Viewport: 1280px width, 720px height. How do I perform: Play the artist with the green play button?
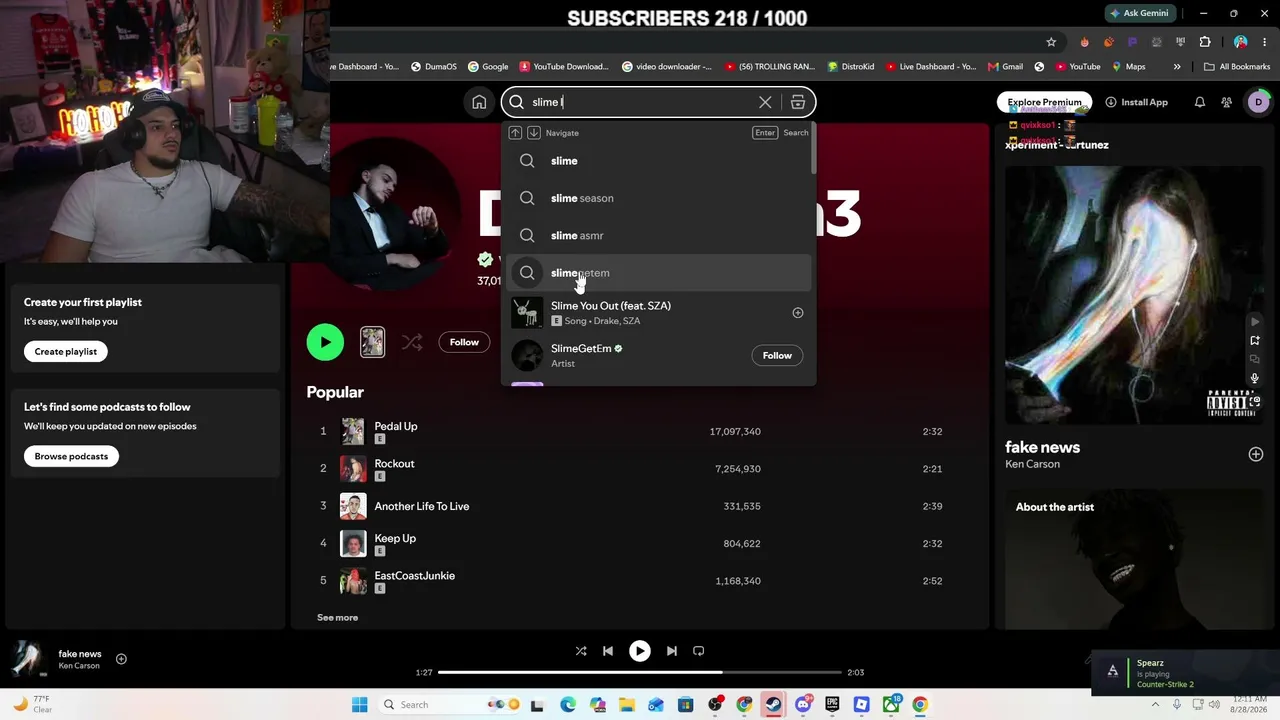tap(325, 342)
